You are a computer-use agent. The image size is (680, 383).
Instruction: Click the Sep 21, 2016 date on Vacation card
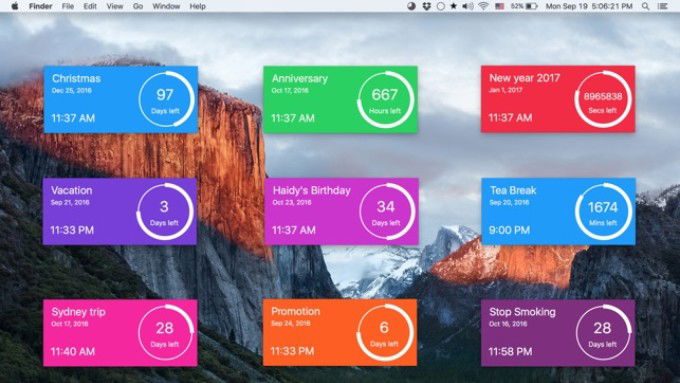click(x=70, y=203)
